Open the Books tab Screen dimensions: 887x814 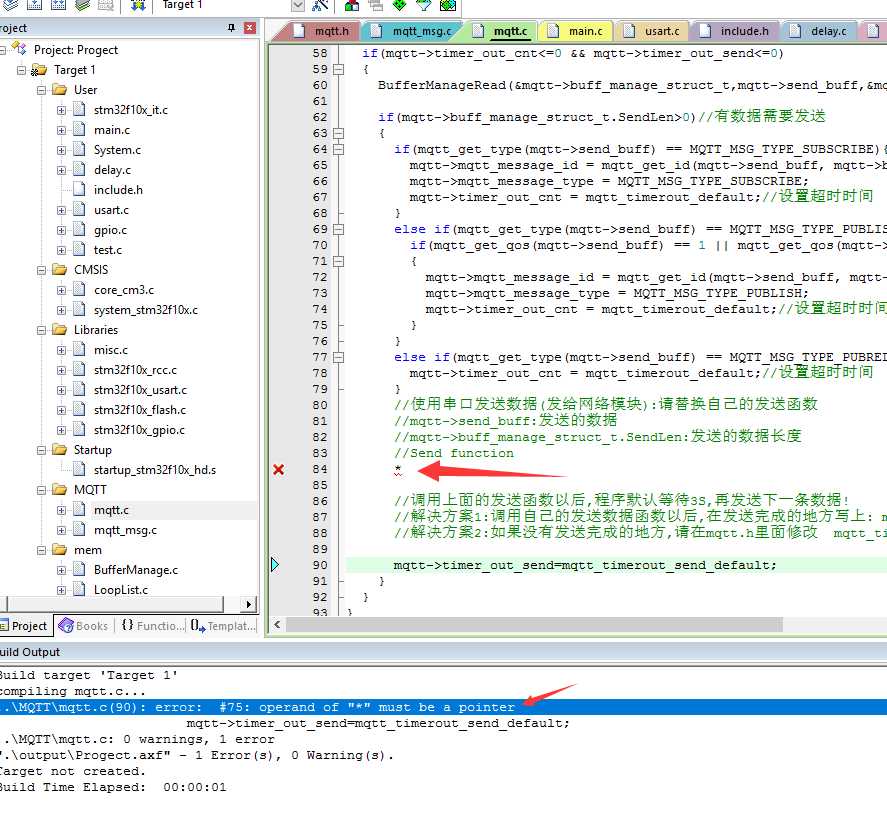click(x=84, y=626)
